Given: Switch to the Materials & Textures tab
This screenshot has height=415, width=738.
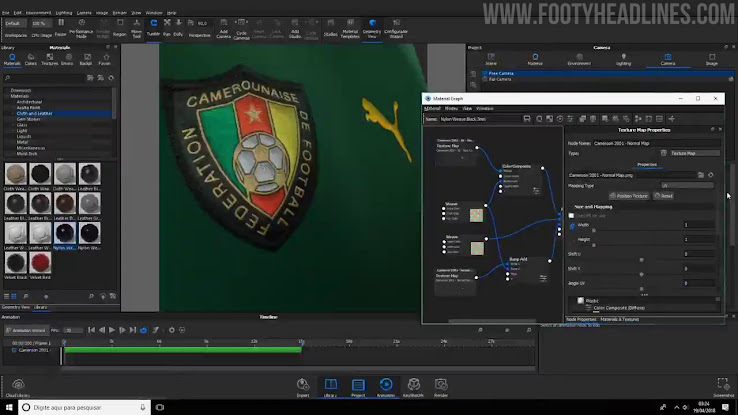Looking at the screenshot, I should (620, 319).
